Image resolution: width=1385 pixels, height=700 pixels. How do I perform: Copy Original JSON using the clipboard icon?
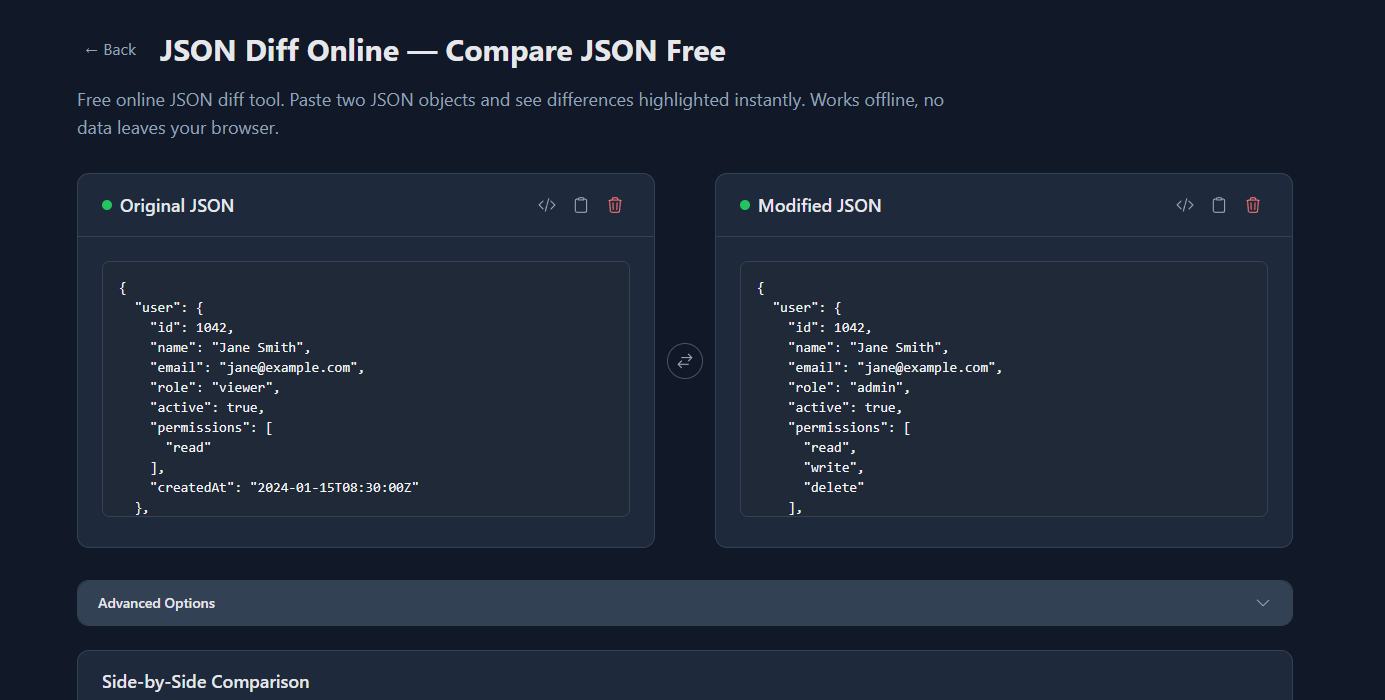pyautogui.click(x=580, y=204)
